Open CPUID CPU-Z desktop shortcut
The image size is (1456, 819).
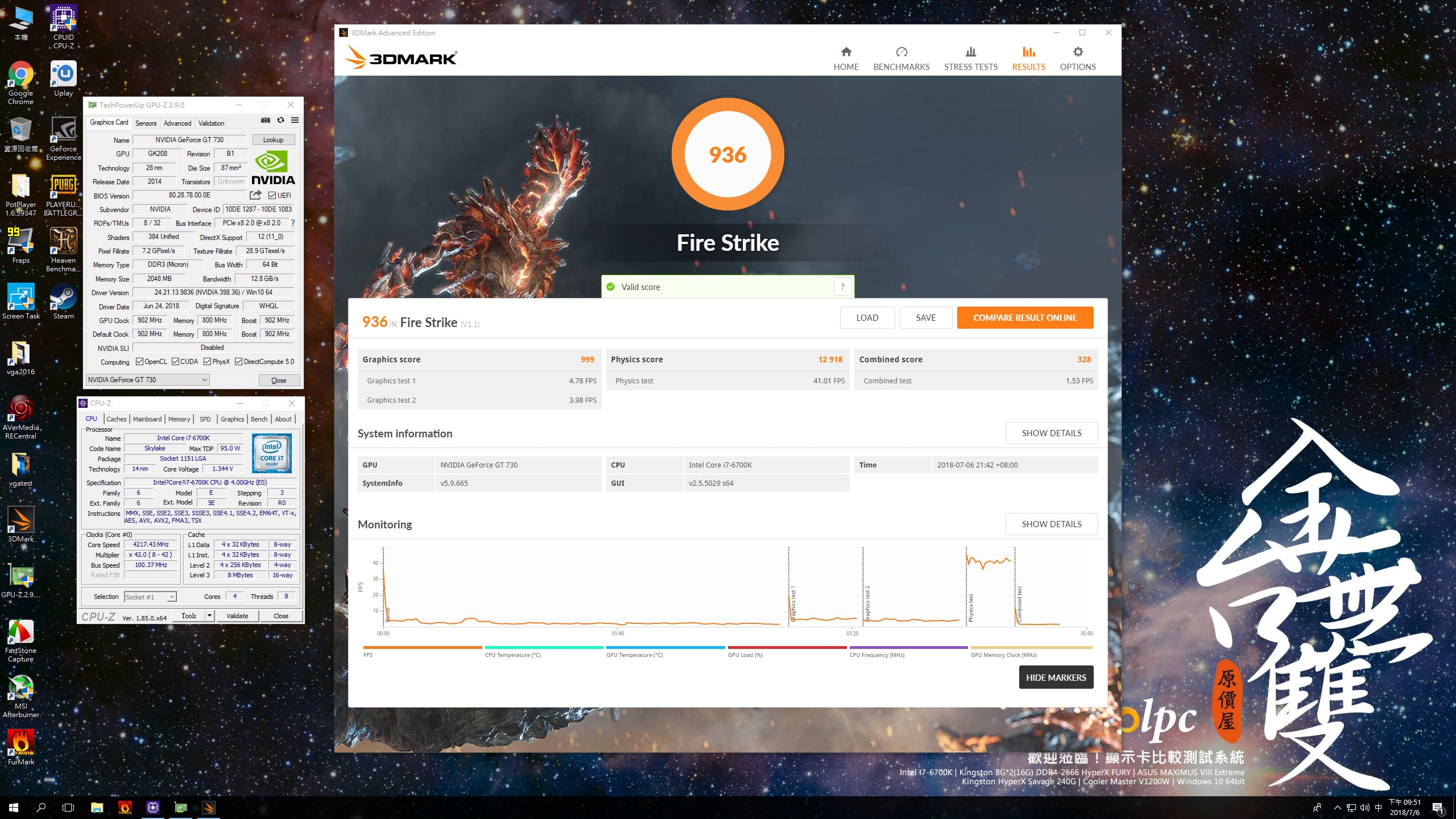click(x=63, y=27)
